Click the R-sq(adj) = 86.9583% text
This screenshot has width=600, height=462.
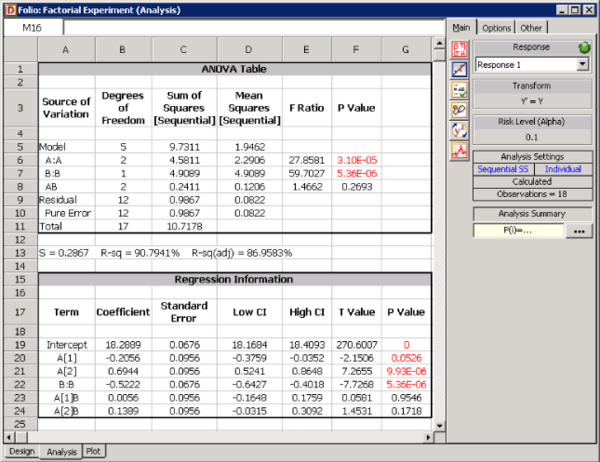pos(242,253)
